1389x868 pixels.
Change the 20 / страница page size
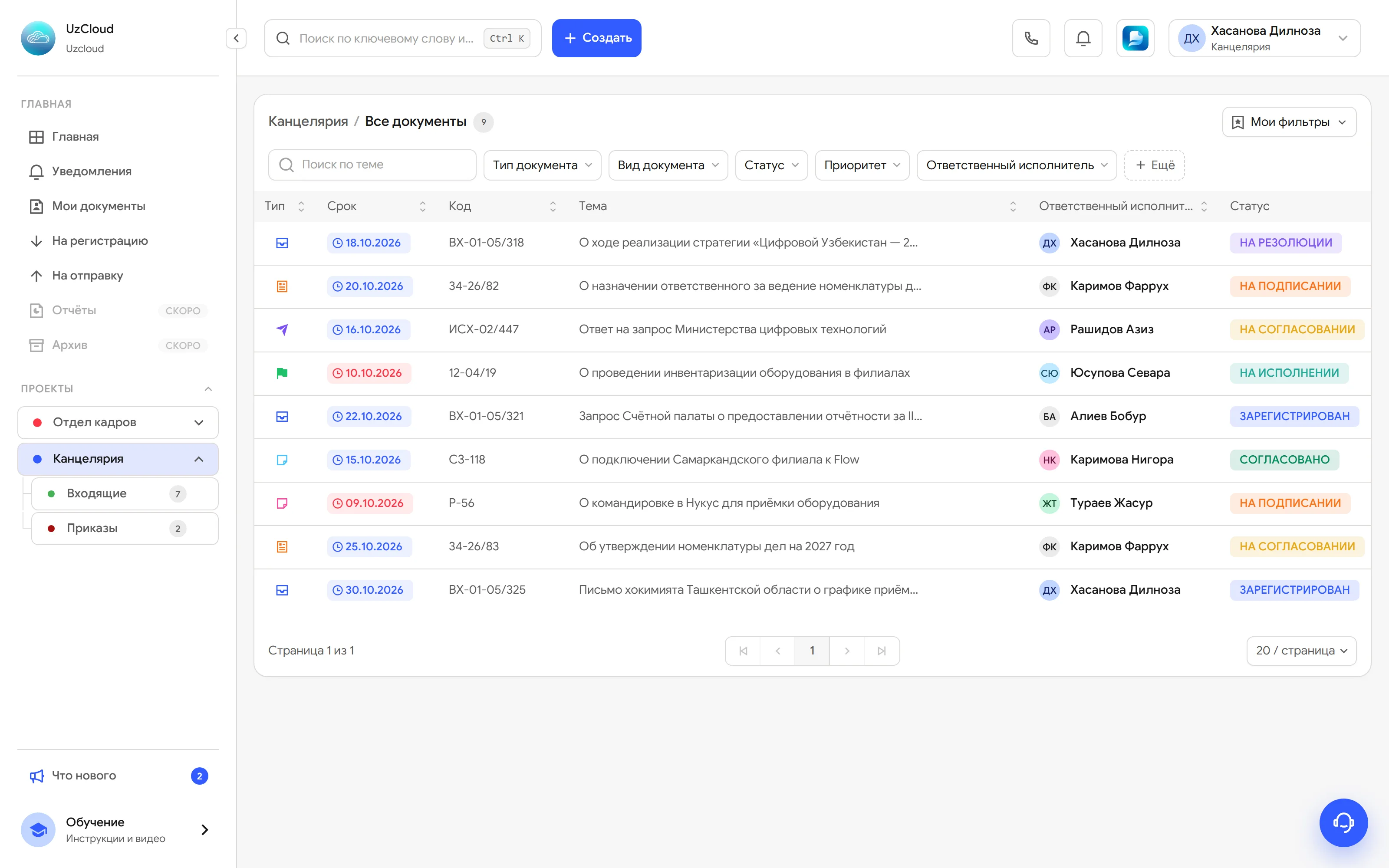tap(1301, 651)
